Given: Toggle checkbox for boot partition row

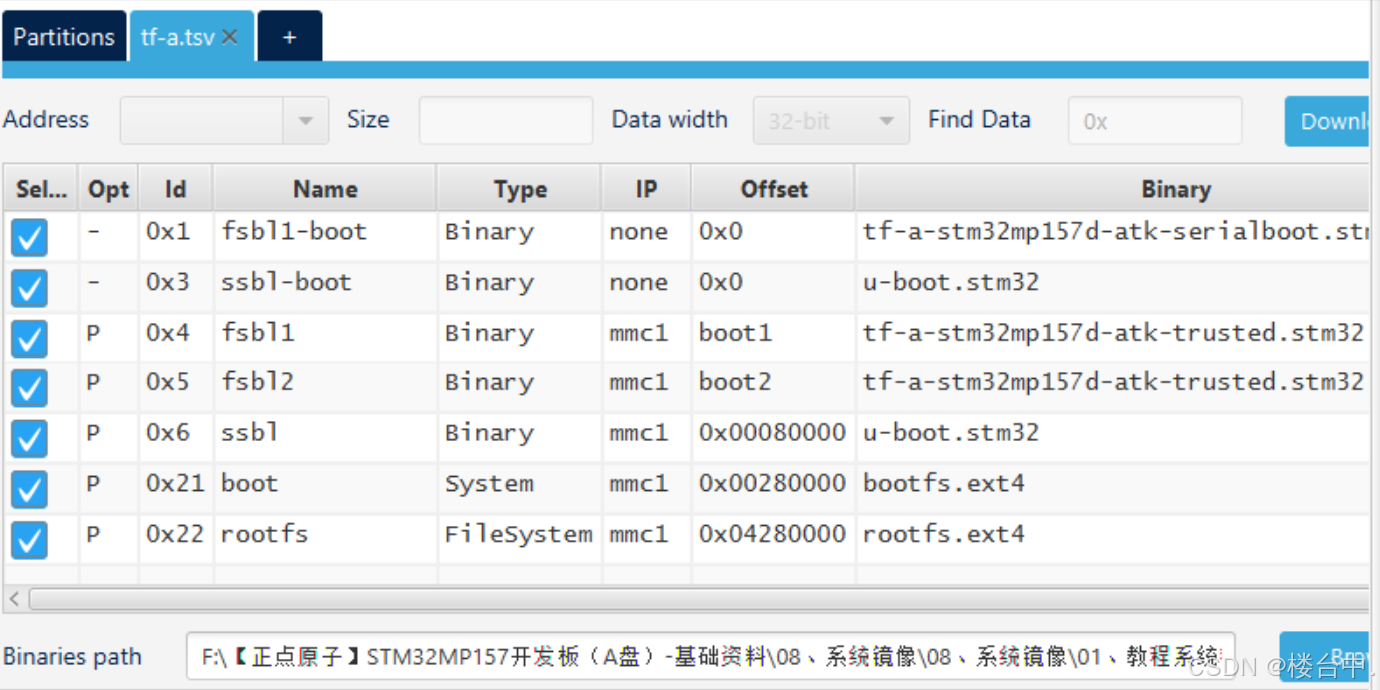Looking at the screenshot, I should click(x=30, y=489).
